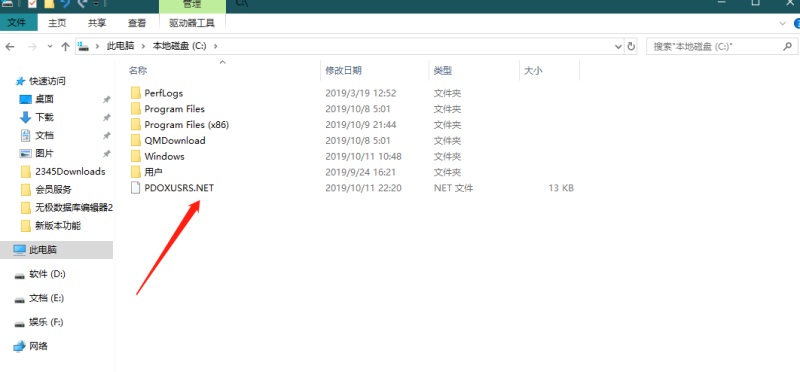Unpin 图片 using its pin icon
Viewport: 800px width, 372px height.
[x=107, y=154]
